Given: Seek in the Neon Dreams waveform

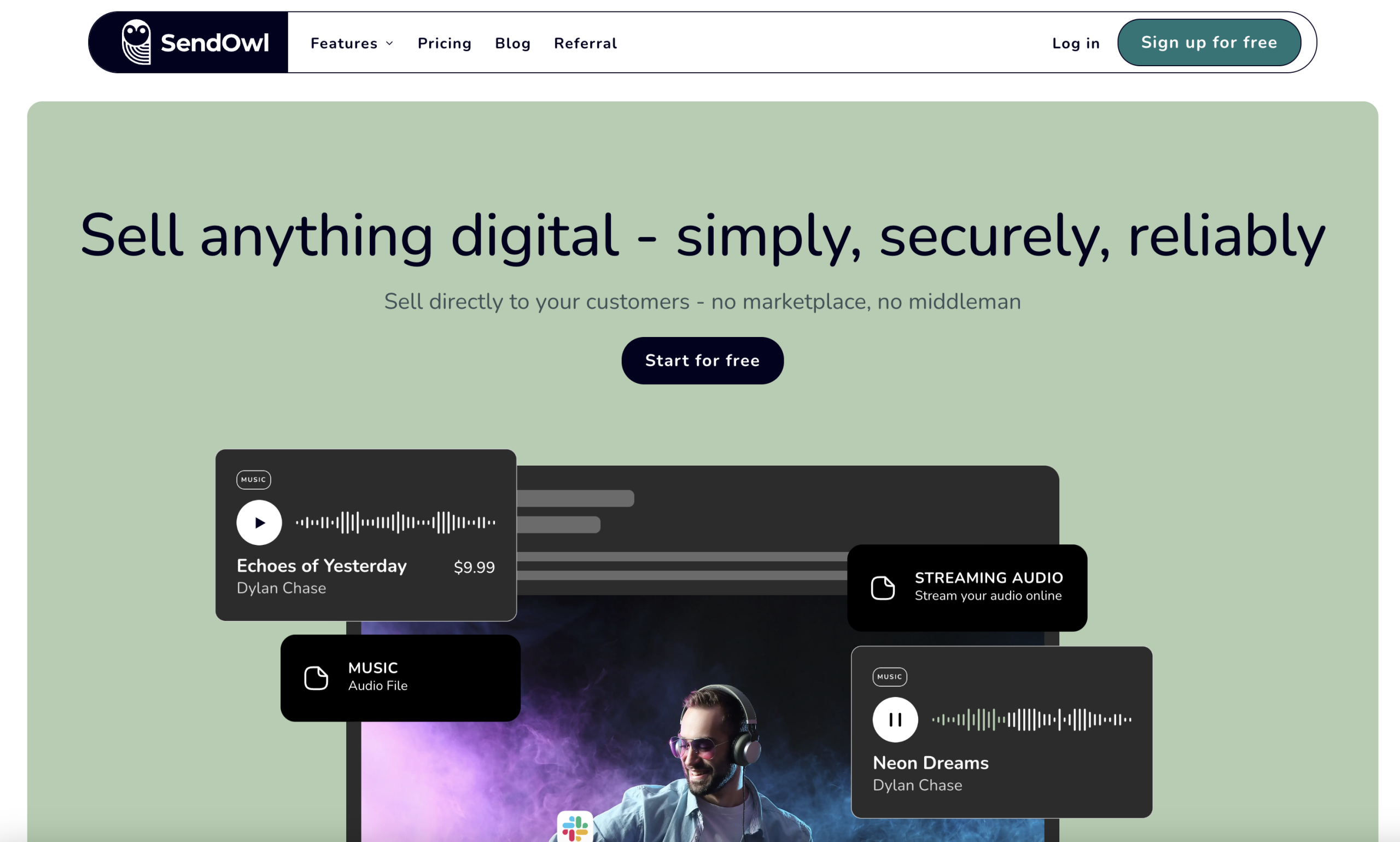Looking at the screenshot, I should click(1031, 719).
